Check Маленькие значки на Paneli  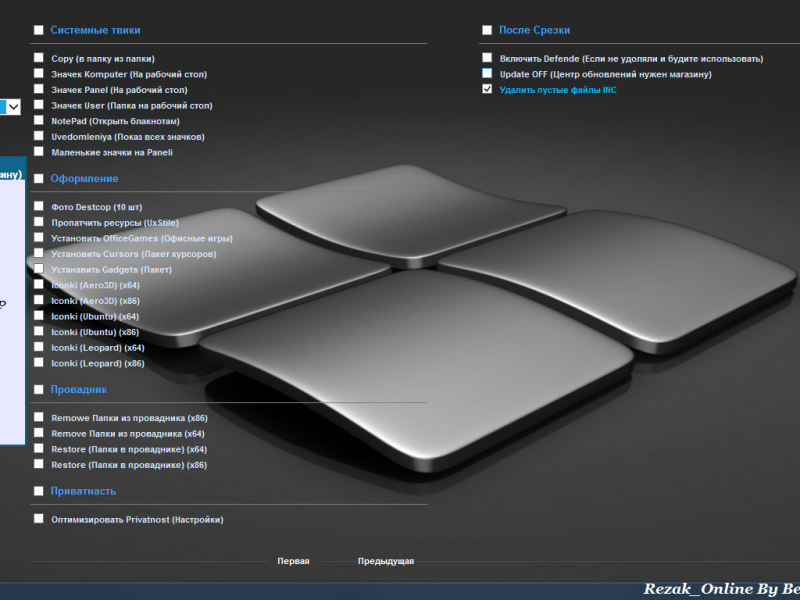click(x=39, y=152)
